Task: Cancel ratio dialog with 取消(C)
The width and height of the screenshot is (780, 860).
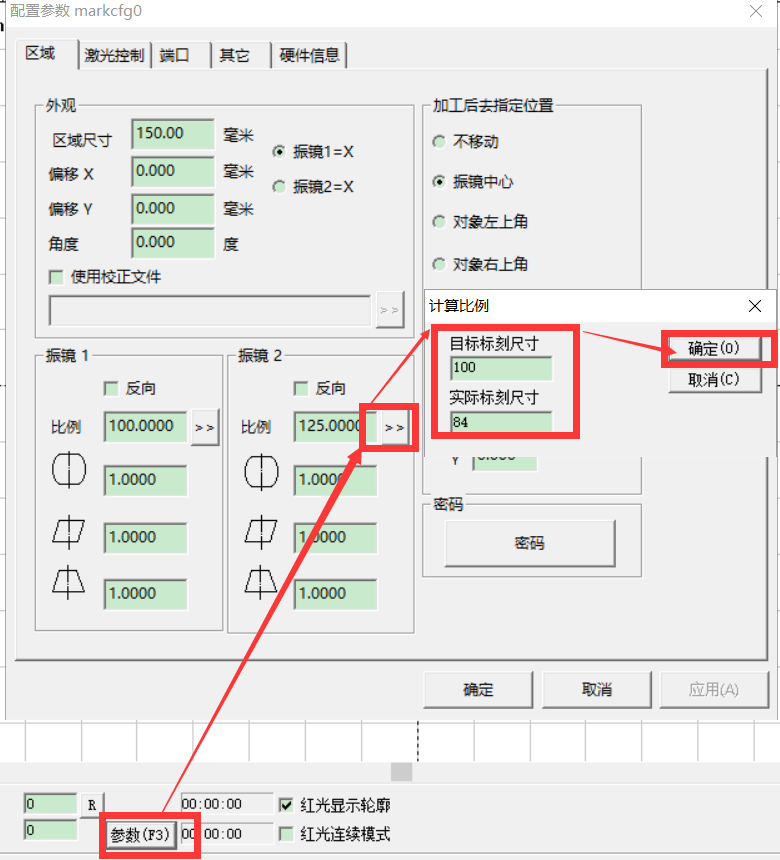Action: click(x=714, y=379)
